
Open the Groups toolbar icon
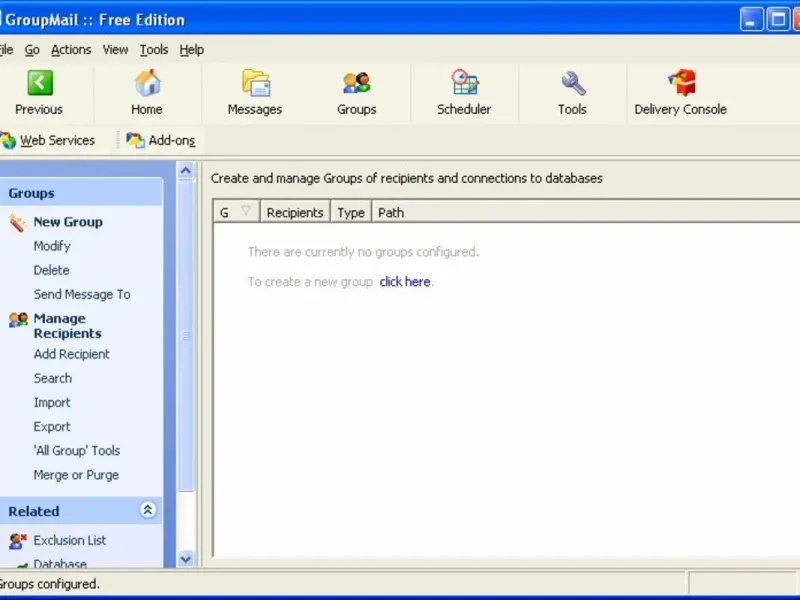357,83
